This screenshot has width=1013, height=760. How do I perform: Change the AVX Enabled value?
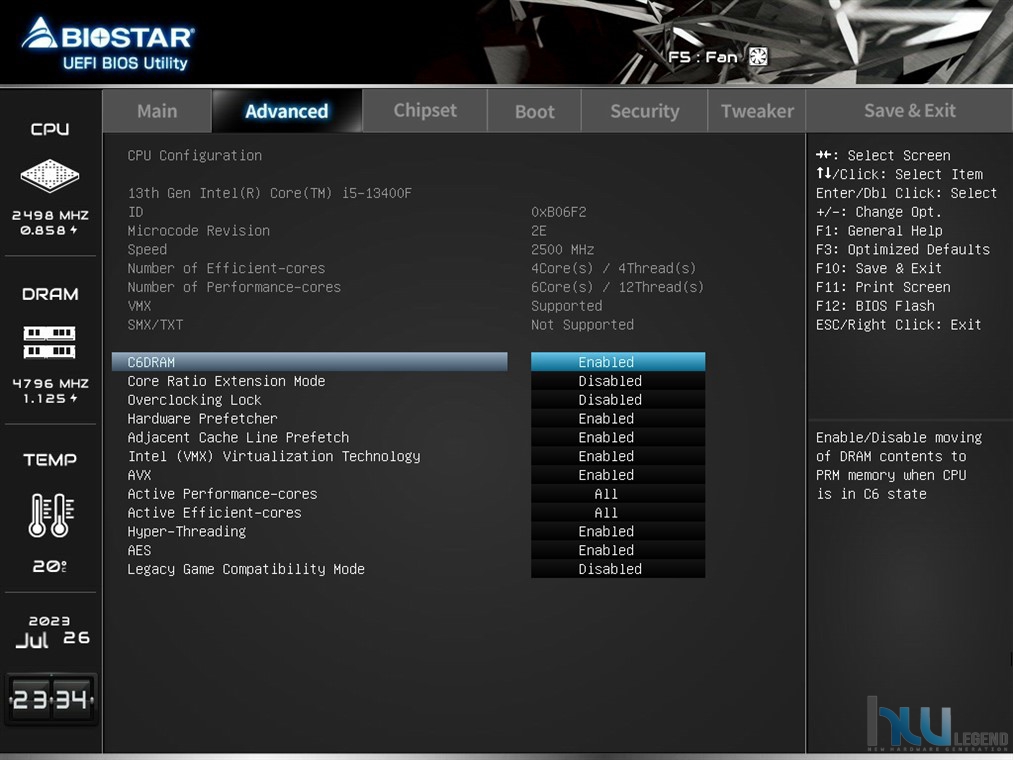(x=618, y=474)
